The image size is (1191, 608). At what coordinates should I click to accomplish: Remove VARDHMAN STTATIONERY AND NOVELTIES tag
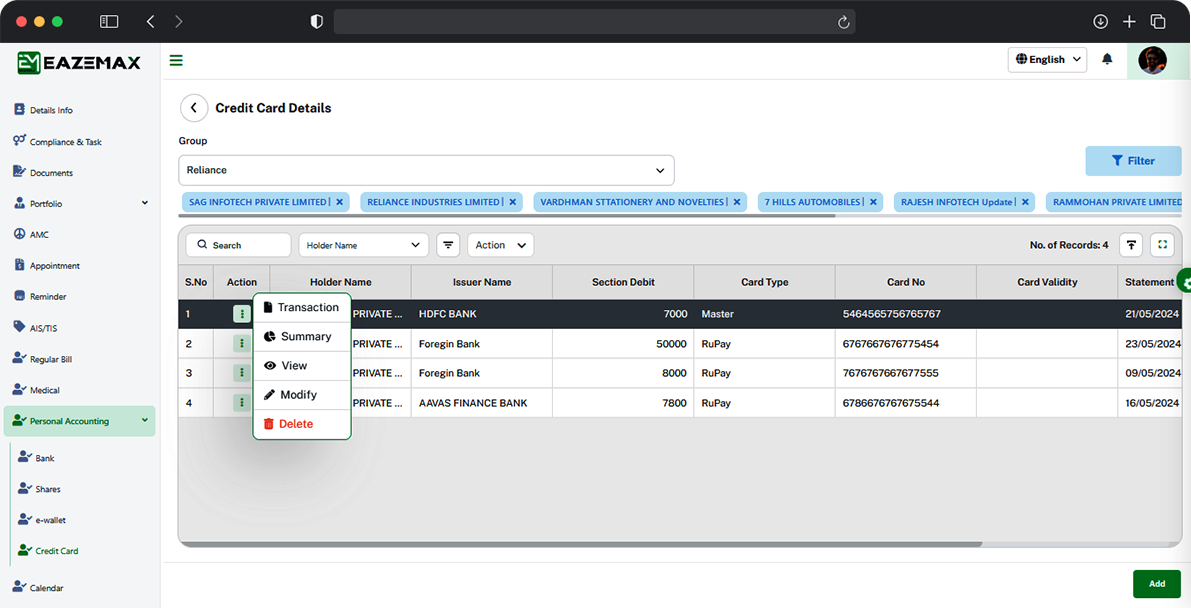click(x=737, y=202)
